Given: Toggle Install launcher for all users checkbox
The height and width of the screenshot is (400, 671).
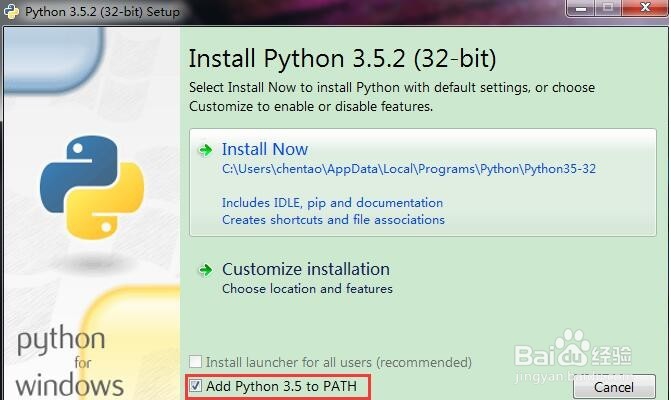Looking at the screenshot, I should pos(197,362).
